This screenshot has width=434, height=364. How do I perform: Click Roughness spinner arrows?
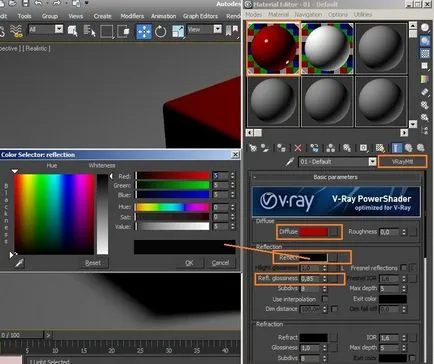(x=404, y=232)
